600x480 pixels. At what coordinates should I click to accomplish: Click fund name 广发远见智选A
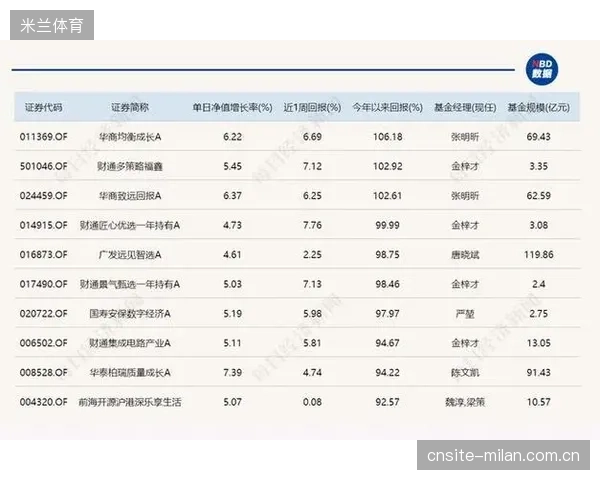130,255
